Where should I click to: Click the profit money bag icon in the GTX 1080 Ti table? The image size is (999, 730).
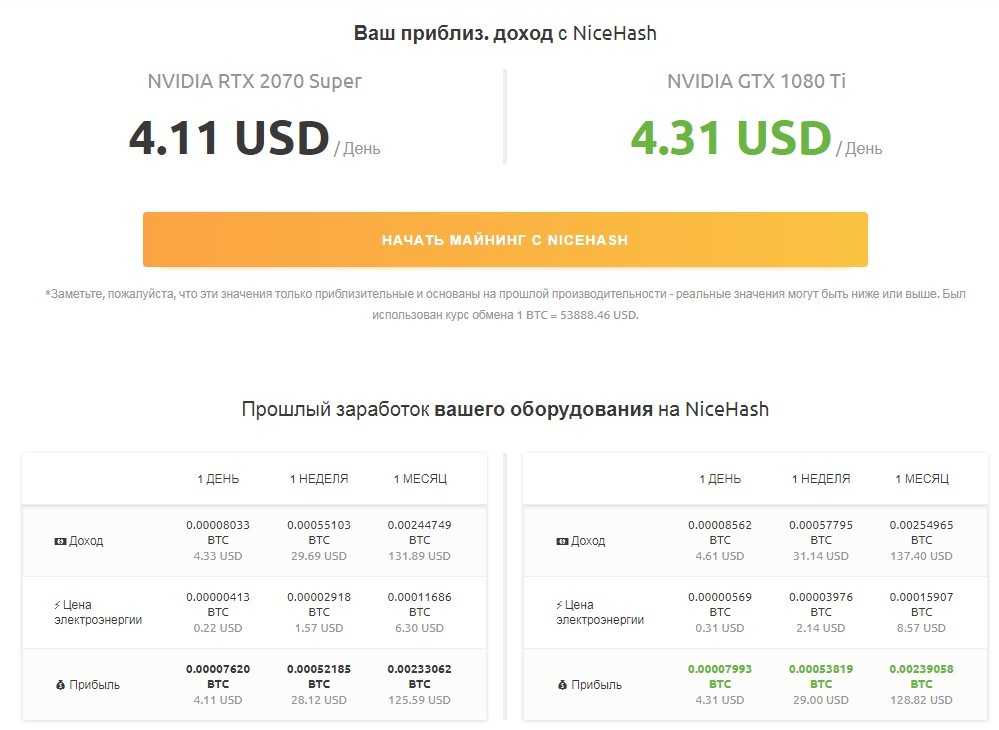pos(562,685)
